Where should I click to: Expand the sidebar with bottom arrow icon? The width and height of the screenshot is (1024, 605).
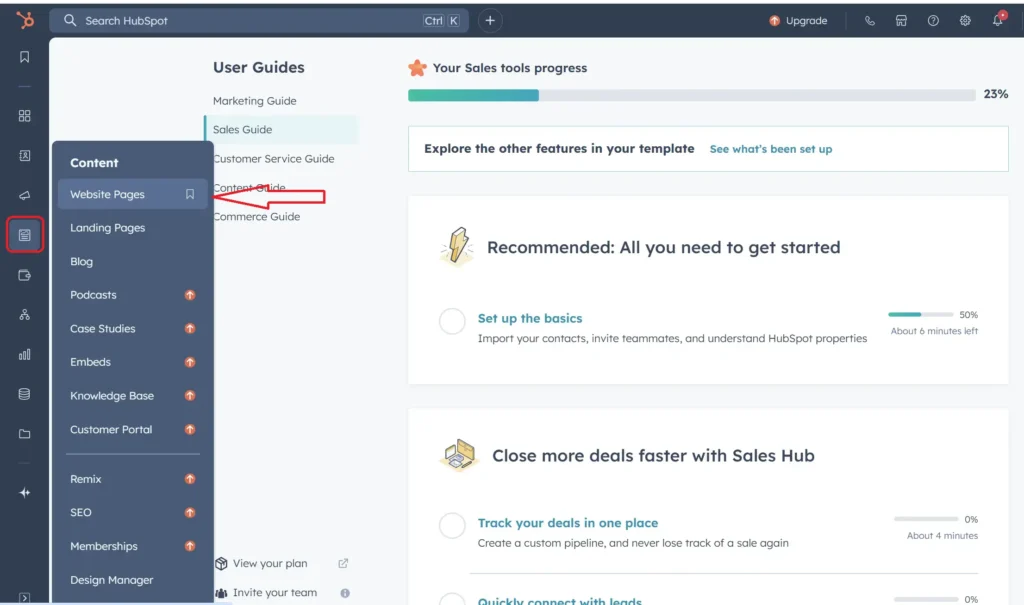click(x=24, y=597)
